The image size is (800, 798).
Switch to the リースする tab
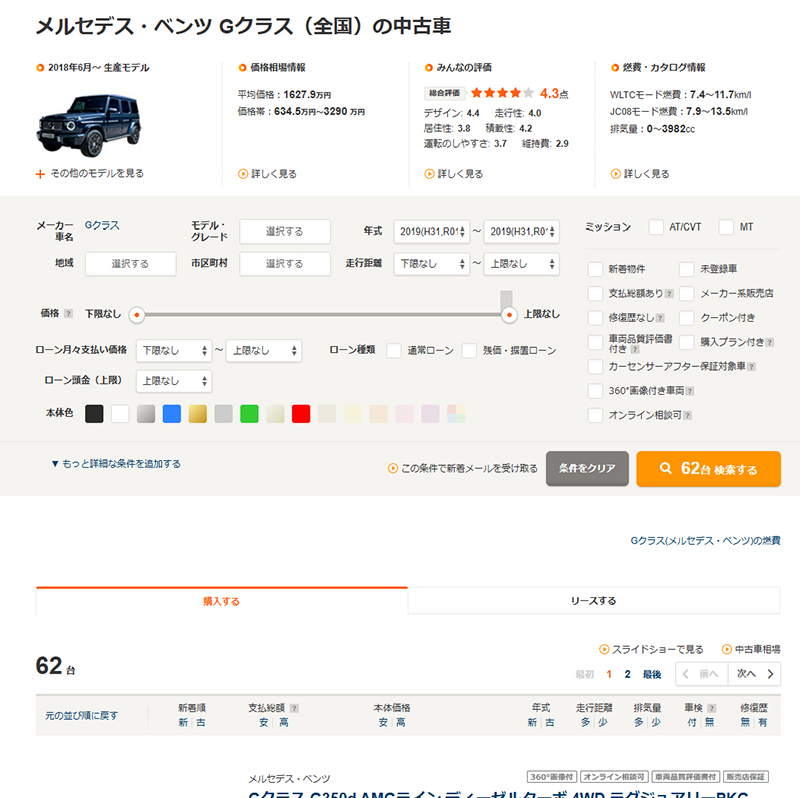(x=593, y=601)
